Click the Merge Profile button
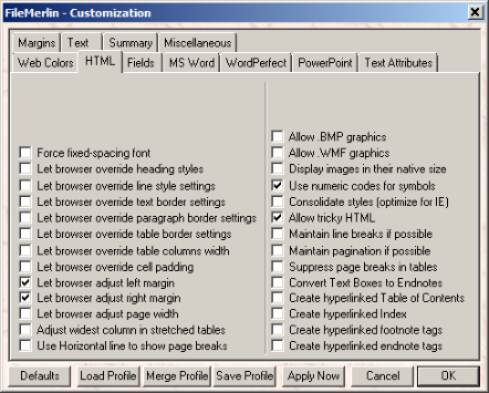The height and width of the screenshot is (393, 489). tap(177, 376)
